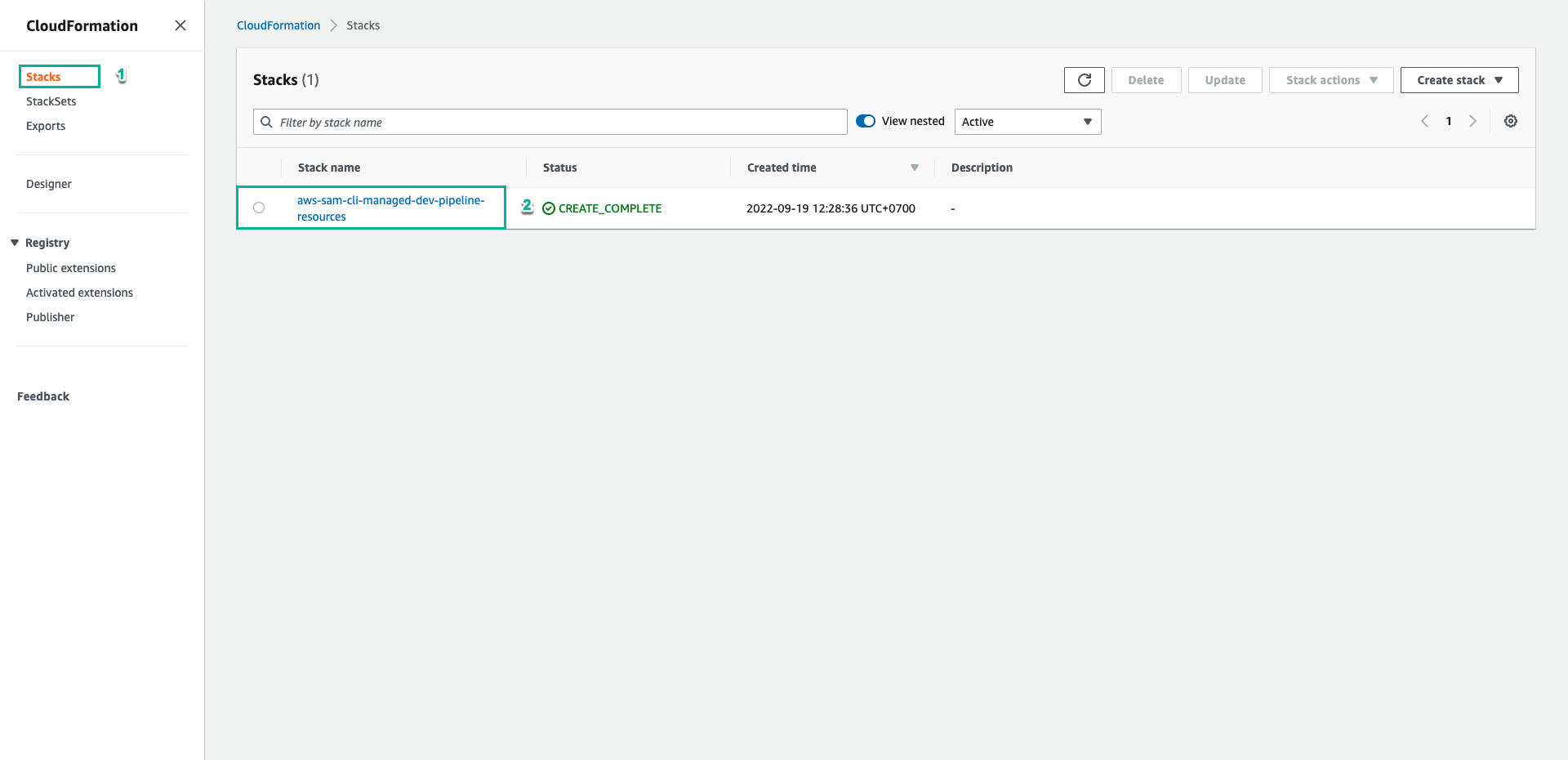Open Stacks in the sidebar
1568x760 pixels.
click(43, 77)
